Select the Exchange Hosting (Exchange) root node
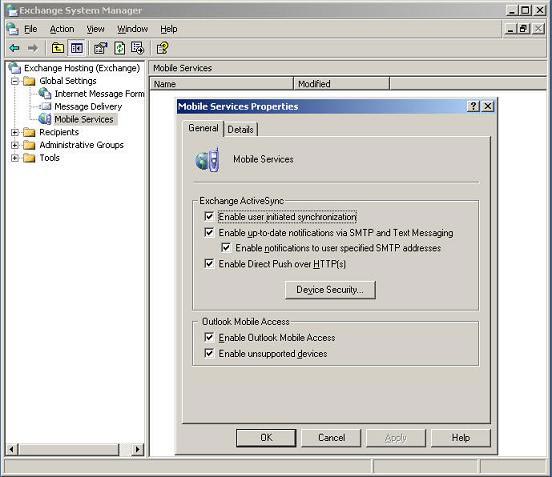Screen dimensions: 552x477 click(82, 68)
